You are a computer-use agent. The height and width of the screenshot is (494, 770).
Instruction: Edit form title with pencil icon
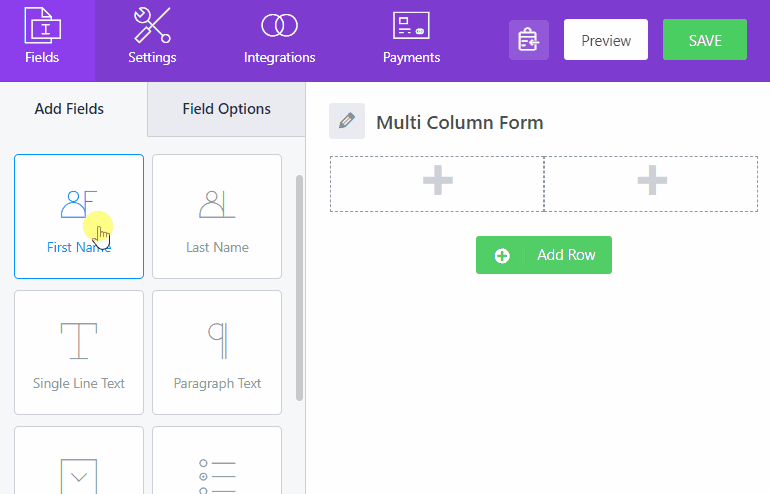click(347, 121)
